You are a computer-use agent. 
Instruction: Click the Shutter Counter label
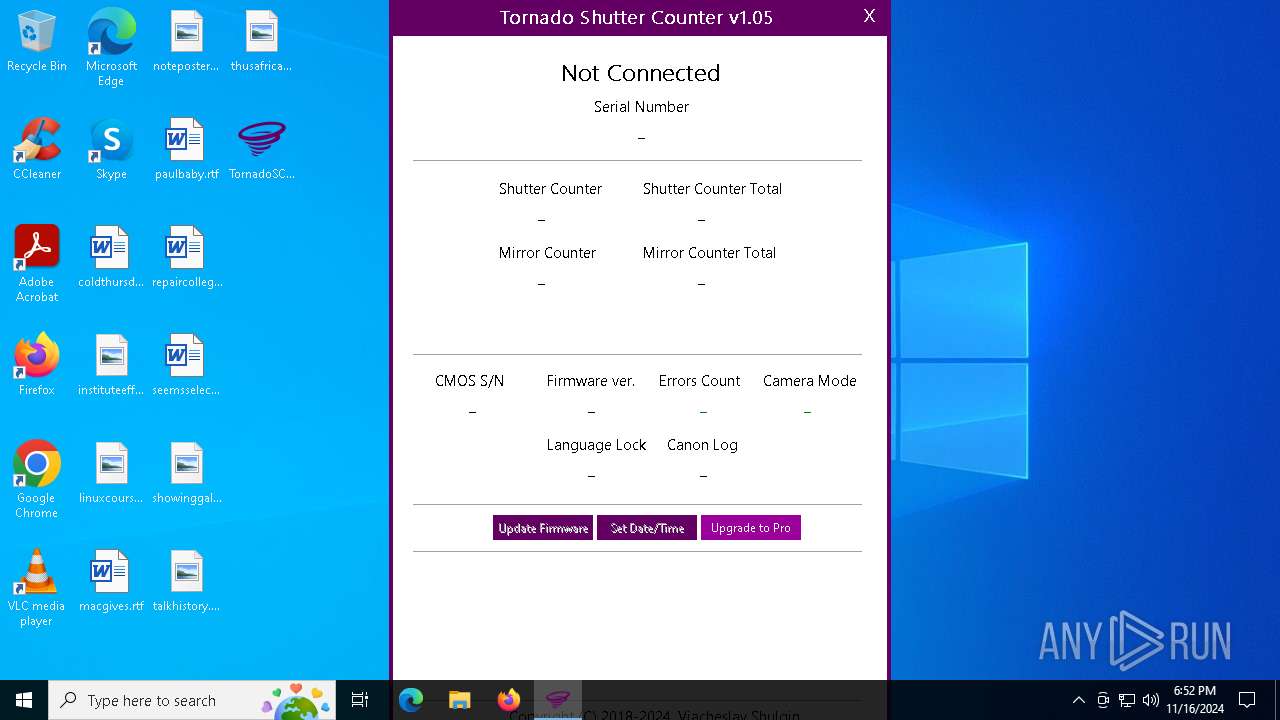coord(550,189)
